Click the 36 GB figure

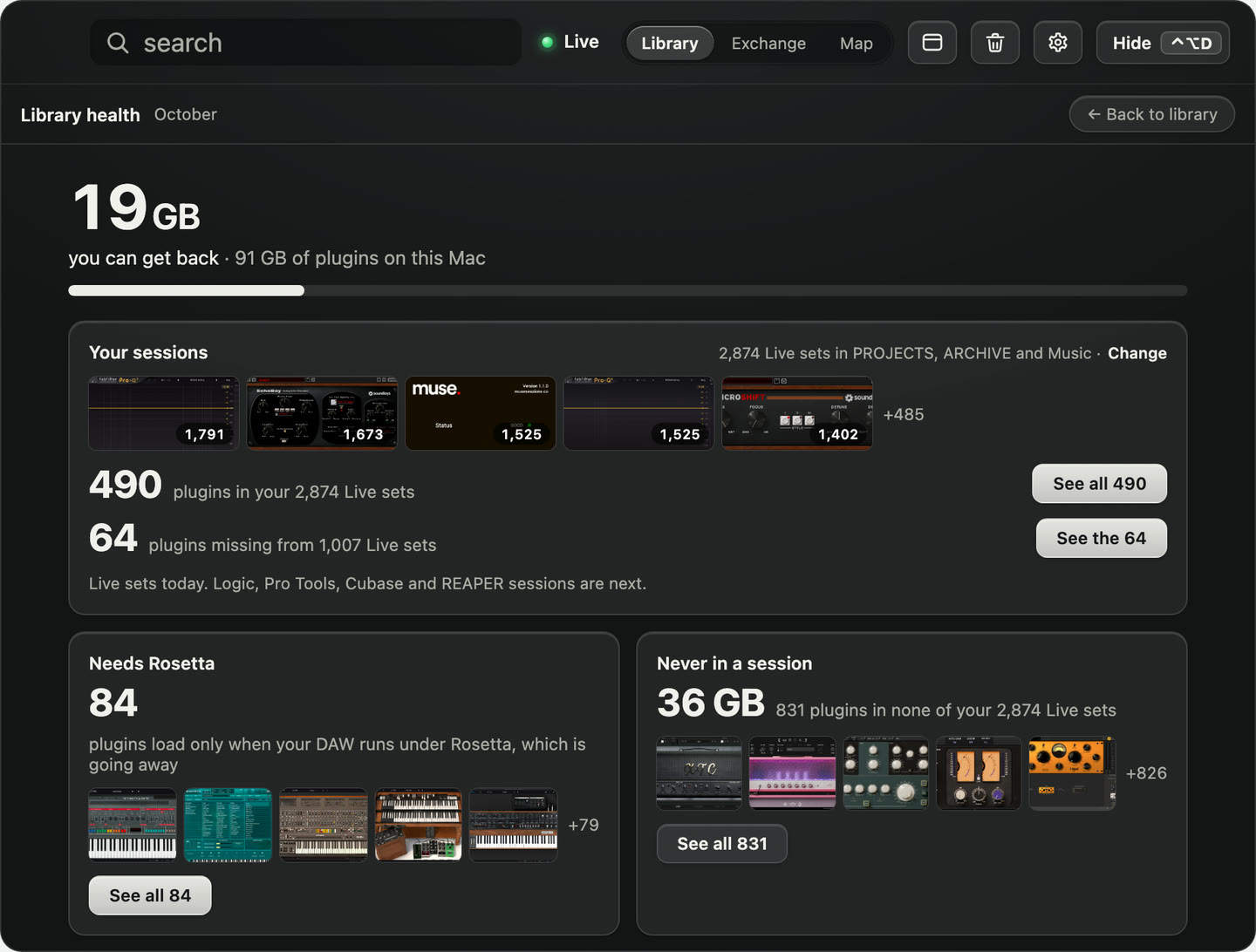point(711,703)
